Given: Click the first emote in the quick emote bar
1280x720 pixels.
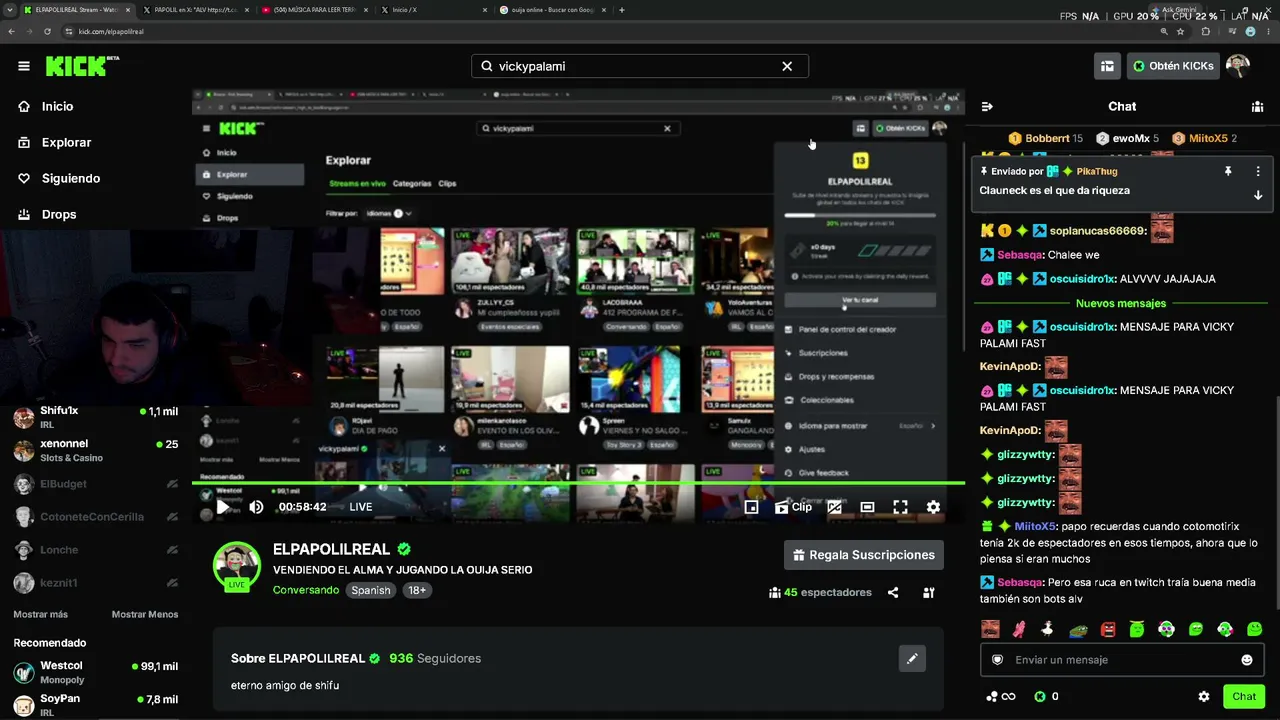Looking at the screenshot, I should [990, 629].
